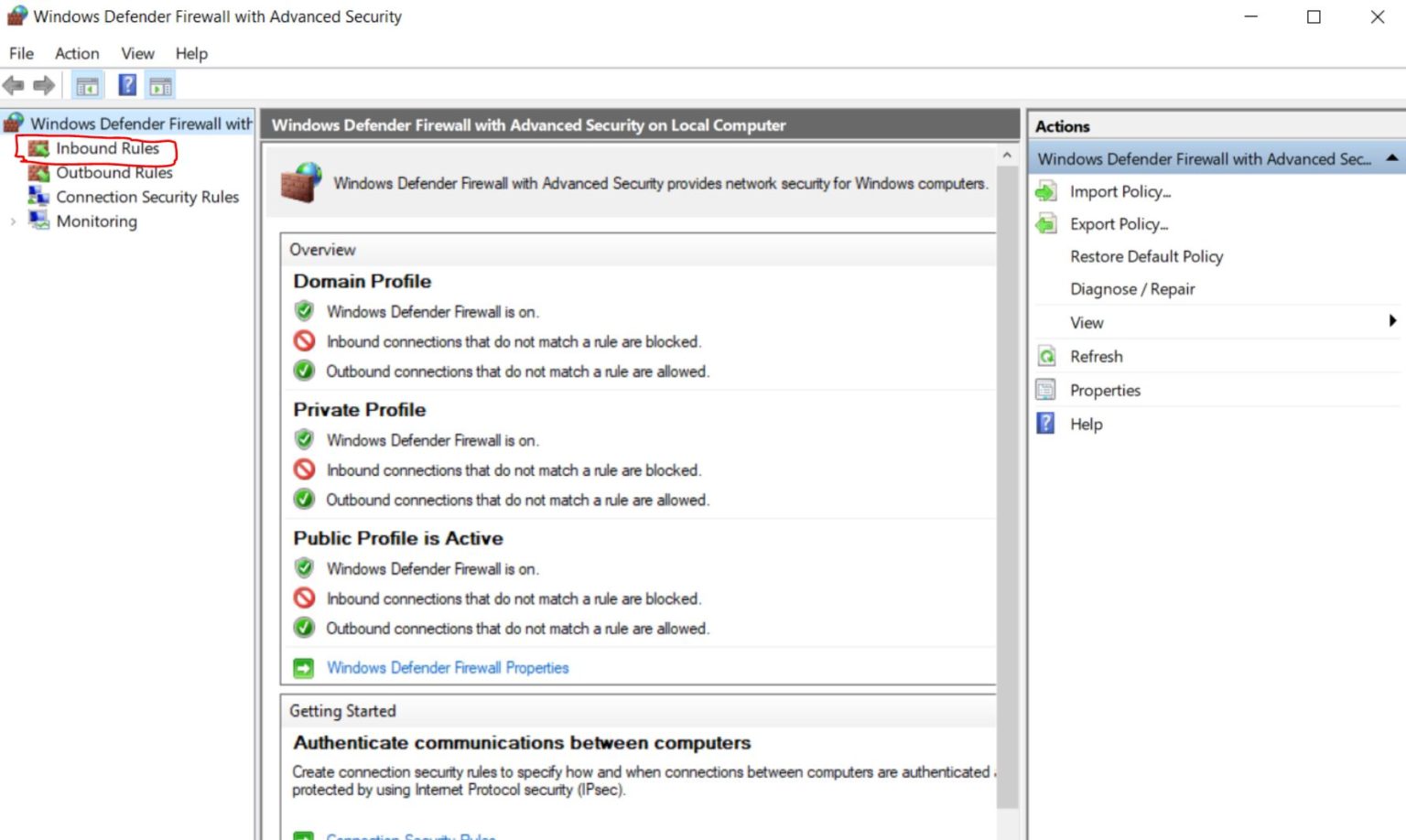The image size is (1406, 840).
Task: Click the scroll up arrow in center pane
Action: 1007,156
